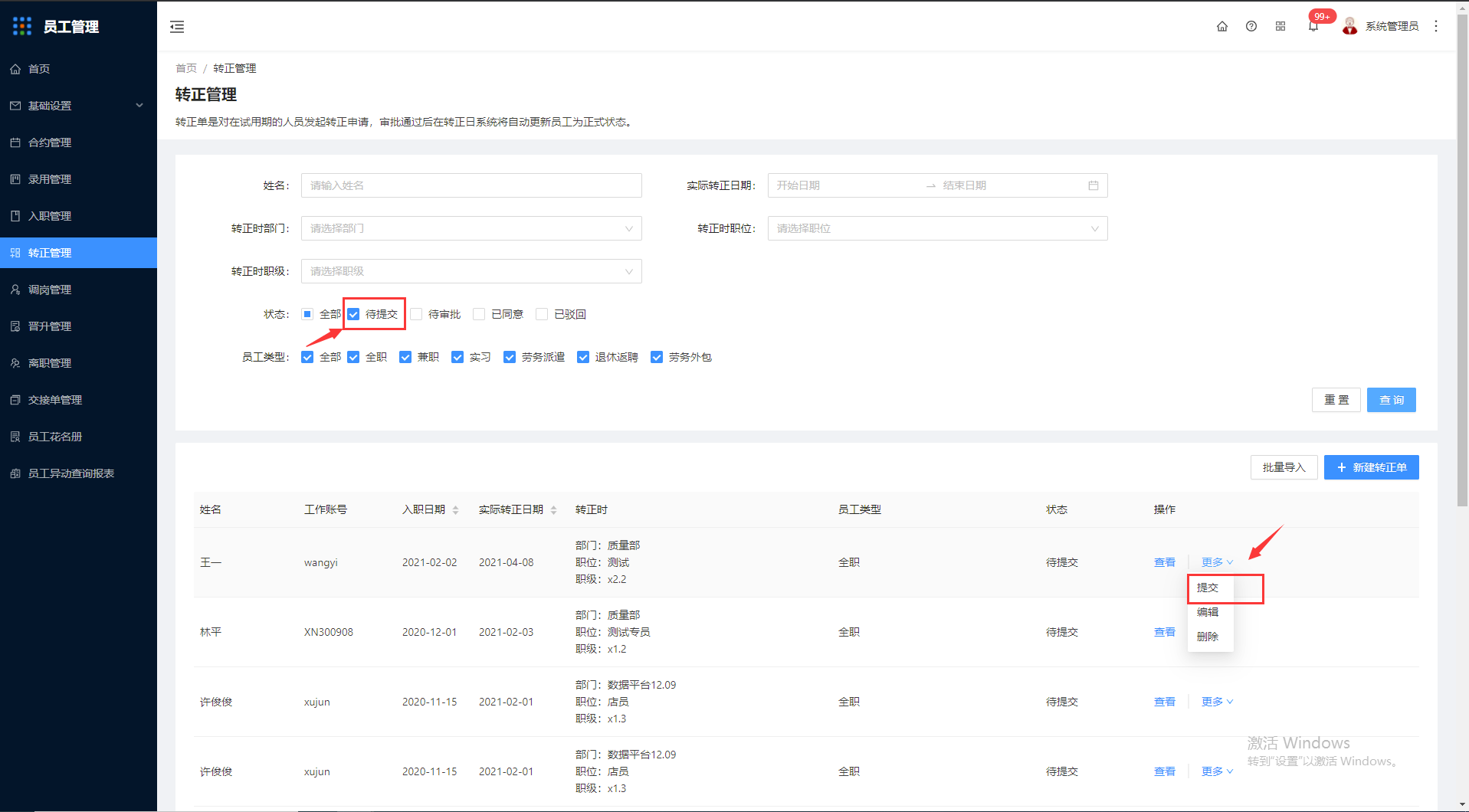Click the plus icon on 新建转正单
The height and width of the screenshot is (812, 1469).
click(x=1342, y=467)
